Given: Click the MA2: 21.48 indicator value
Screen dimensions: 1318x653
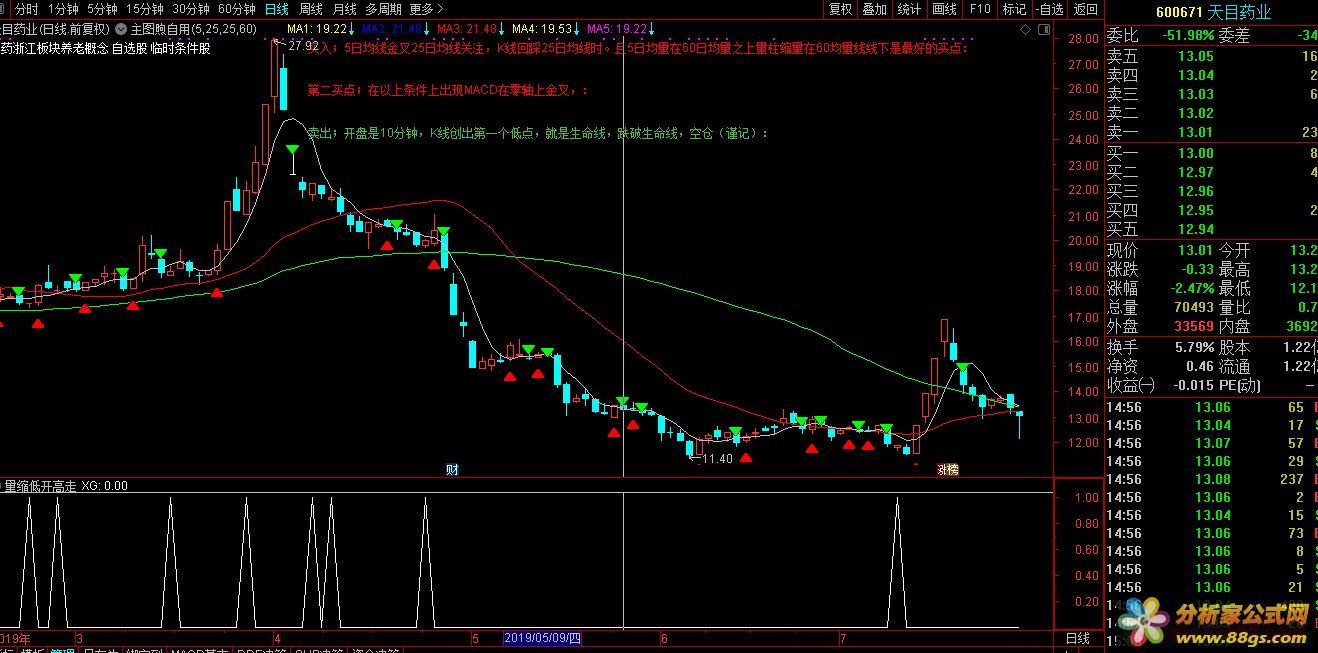Looking at the screenshot, I should coord(397,29).
